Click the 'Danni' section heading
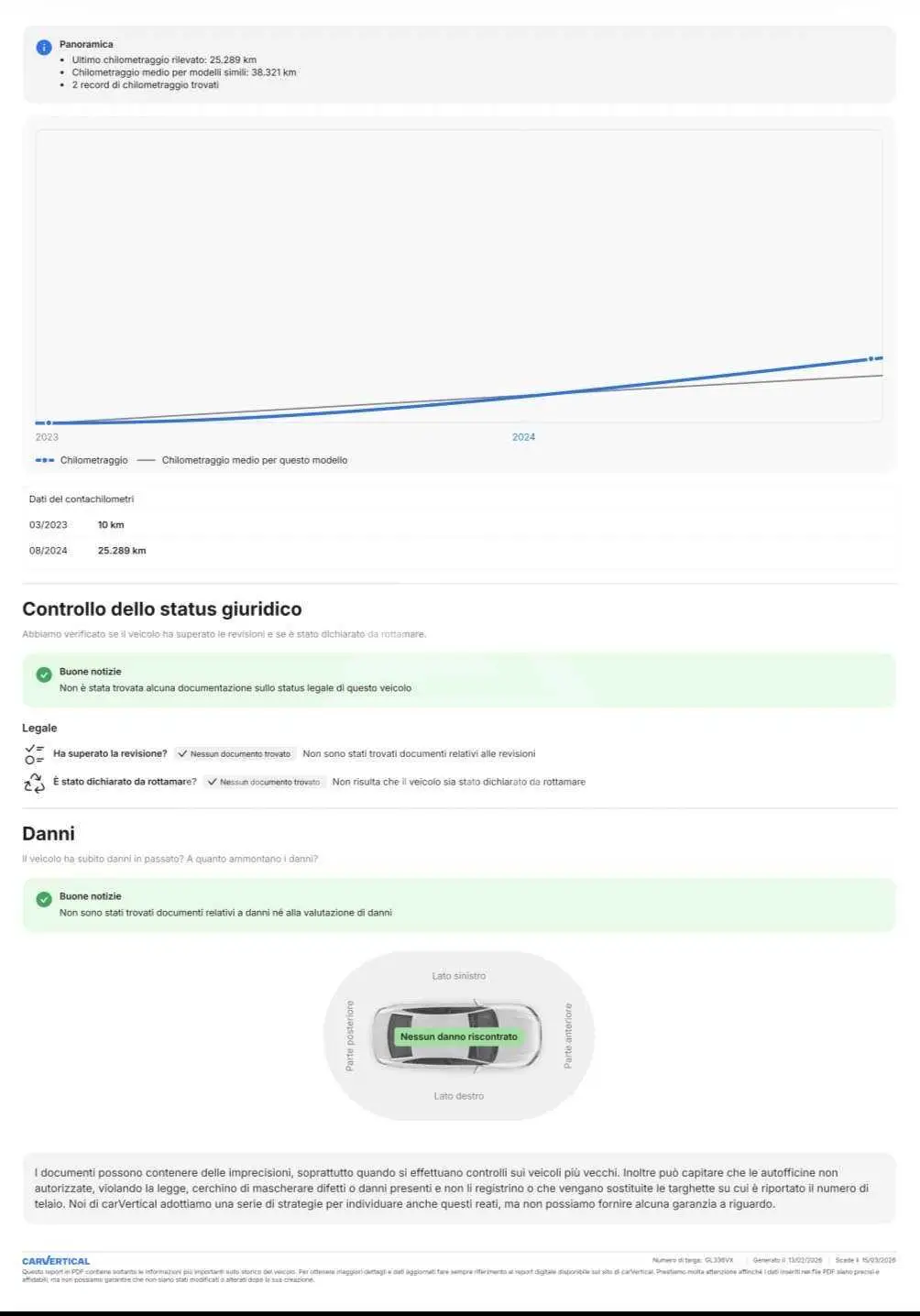 [x=49, y=834]
